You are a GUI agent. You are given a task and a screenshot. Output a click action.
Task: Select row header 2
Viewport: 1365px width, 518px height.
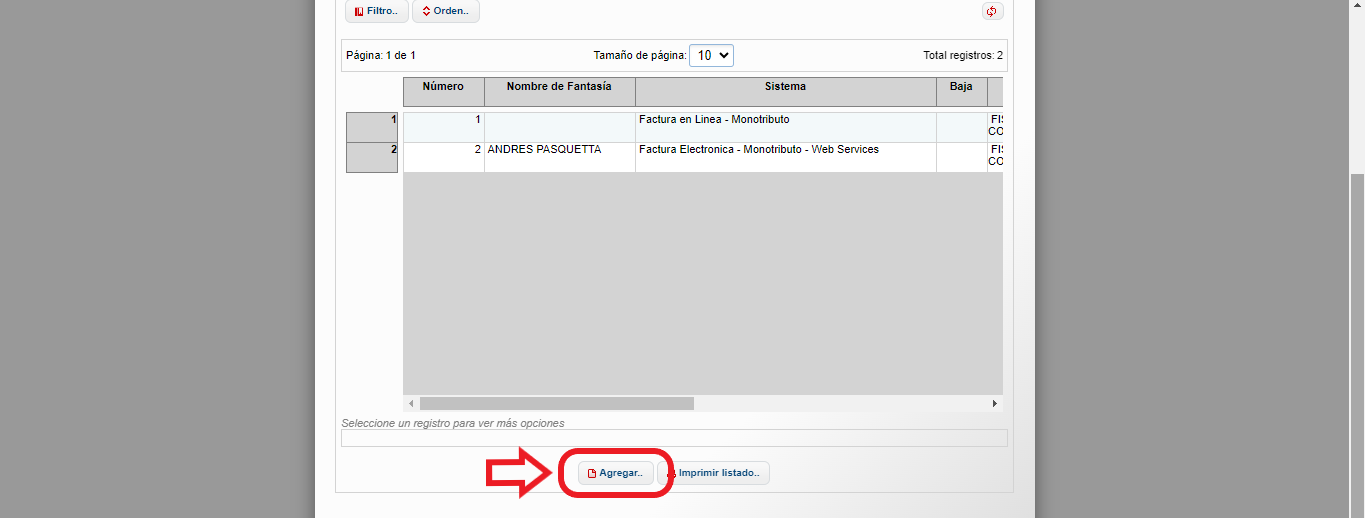tap(372, 157)
